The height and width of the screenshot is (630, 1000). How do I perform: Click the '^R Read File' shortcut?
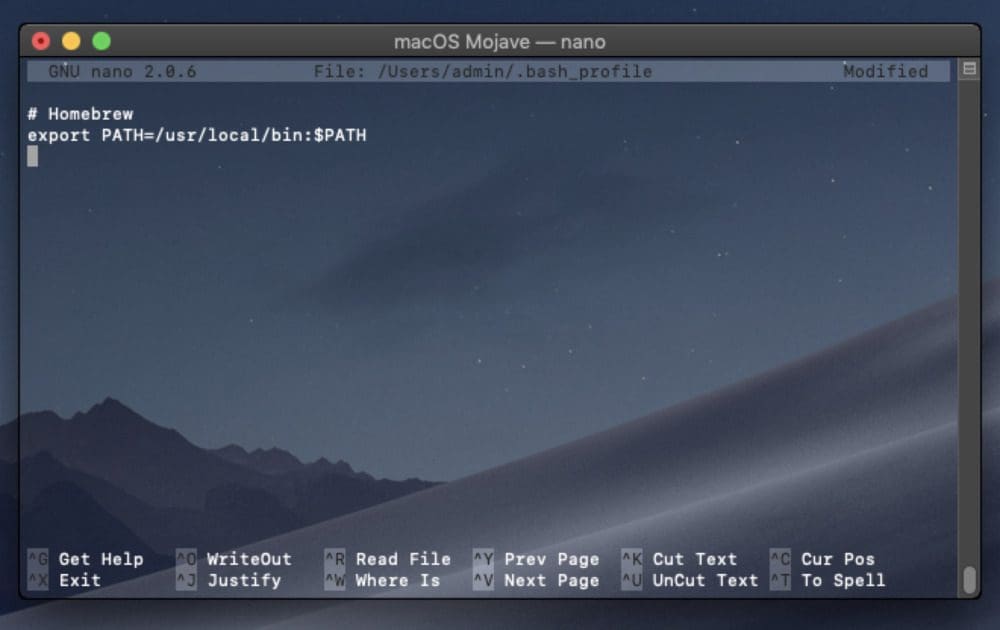(388, 559)
